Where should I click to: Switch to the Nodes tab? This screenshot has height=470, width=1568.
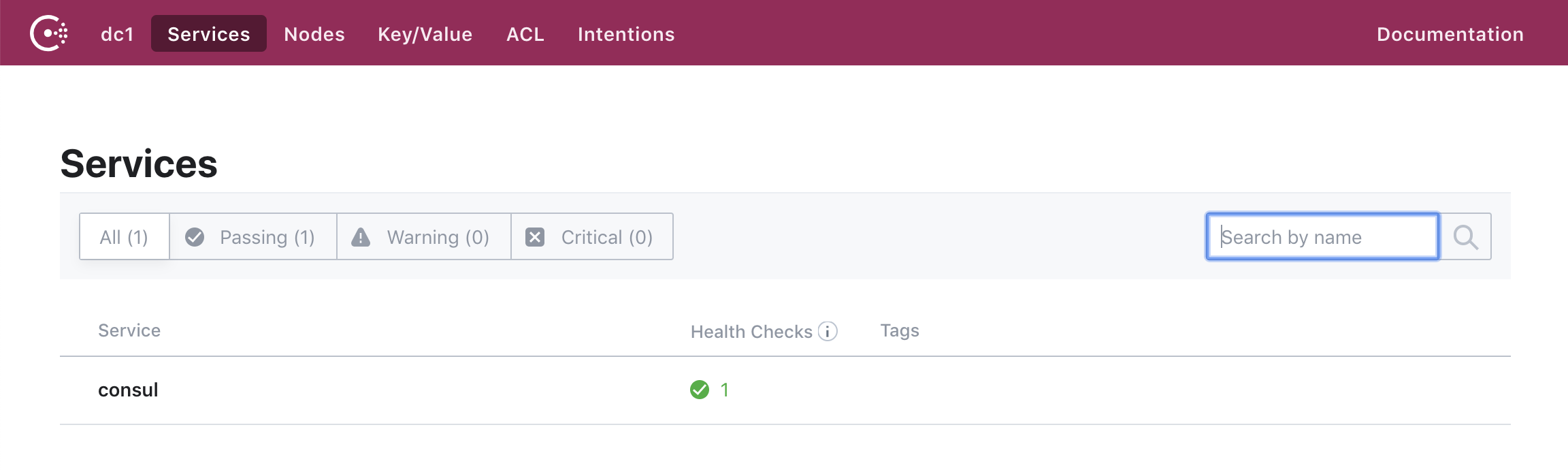314,34
